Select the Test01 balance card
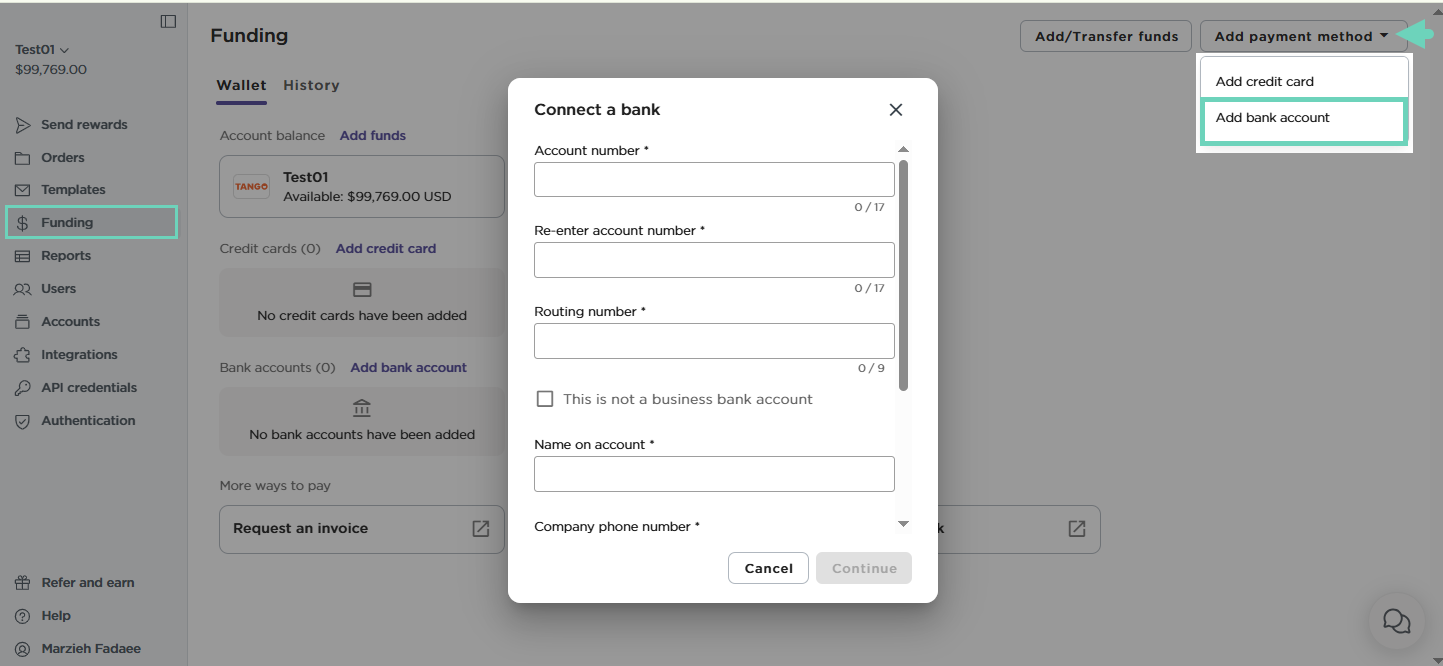 (x=362, y=187)
